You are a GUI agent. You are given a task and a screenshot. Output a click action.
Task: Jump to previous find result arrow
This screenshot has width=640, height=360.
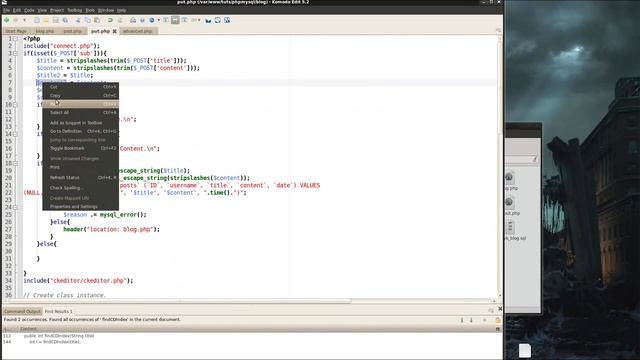point(462,320)
